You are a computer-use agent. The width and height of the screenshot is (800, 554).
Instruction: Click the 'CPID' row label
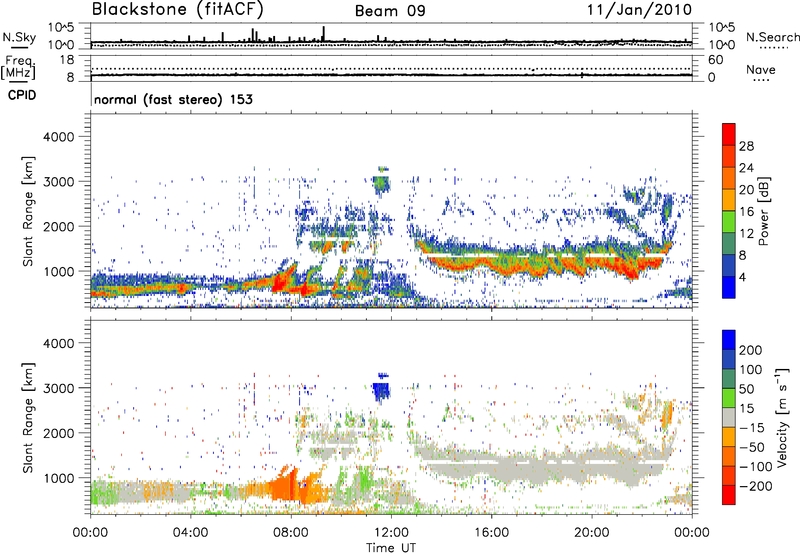click(22, 95)
